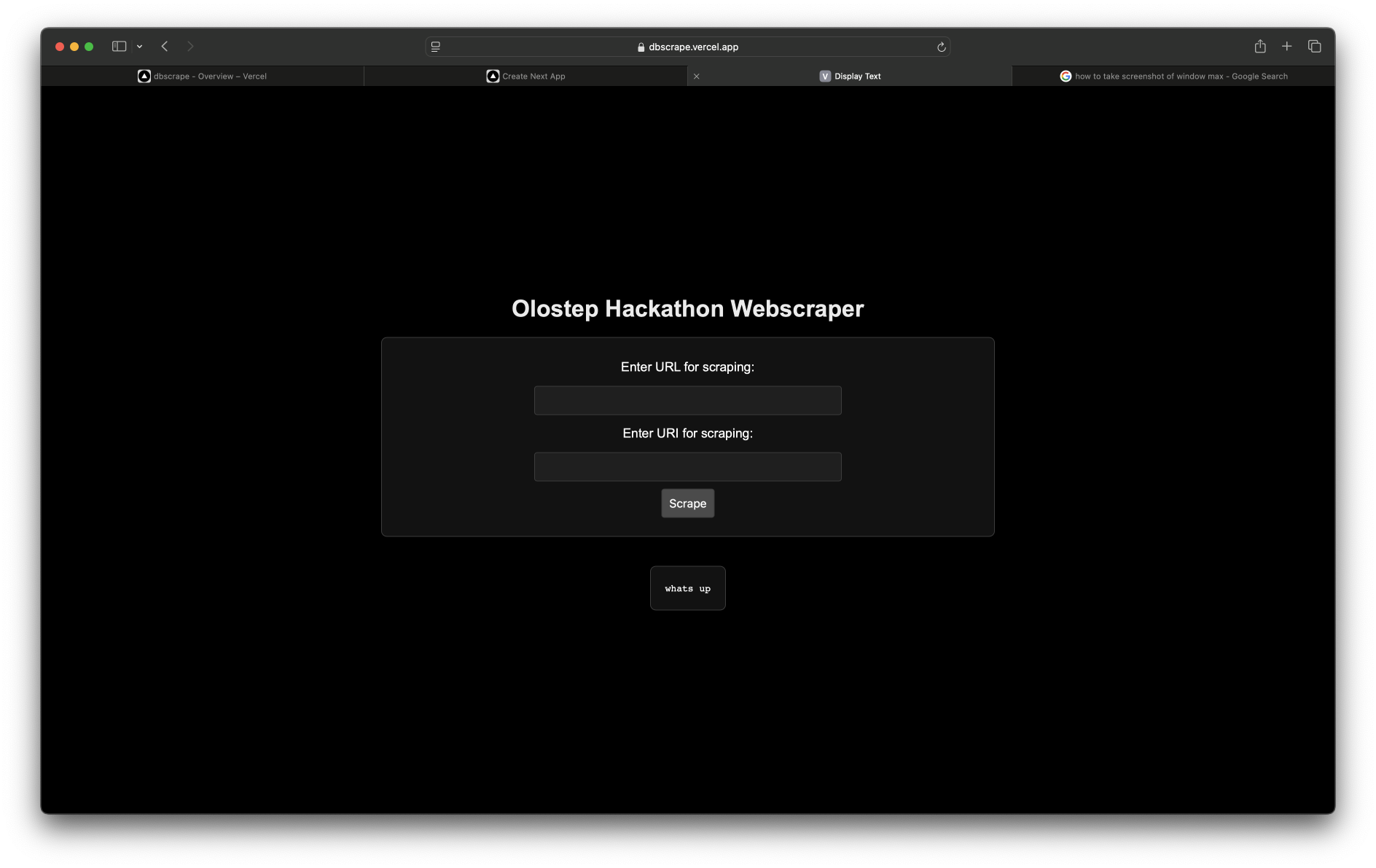Viewport: 1376px width, 868px height.
Task: Open the sidebar options dropdown chevron
Action: tap(139, 47)
